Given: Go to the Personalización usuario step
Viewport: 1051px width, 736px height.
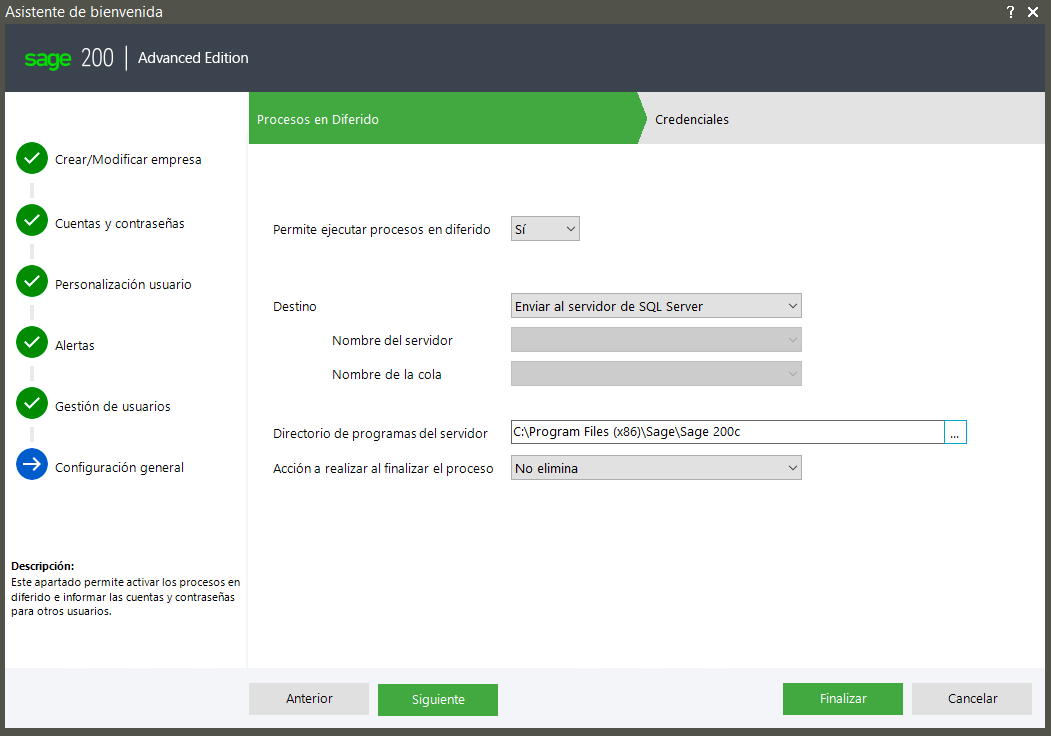Looking at the screenshot, I should click(123, 284).
